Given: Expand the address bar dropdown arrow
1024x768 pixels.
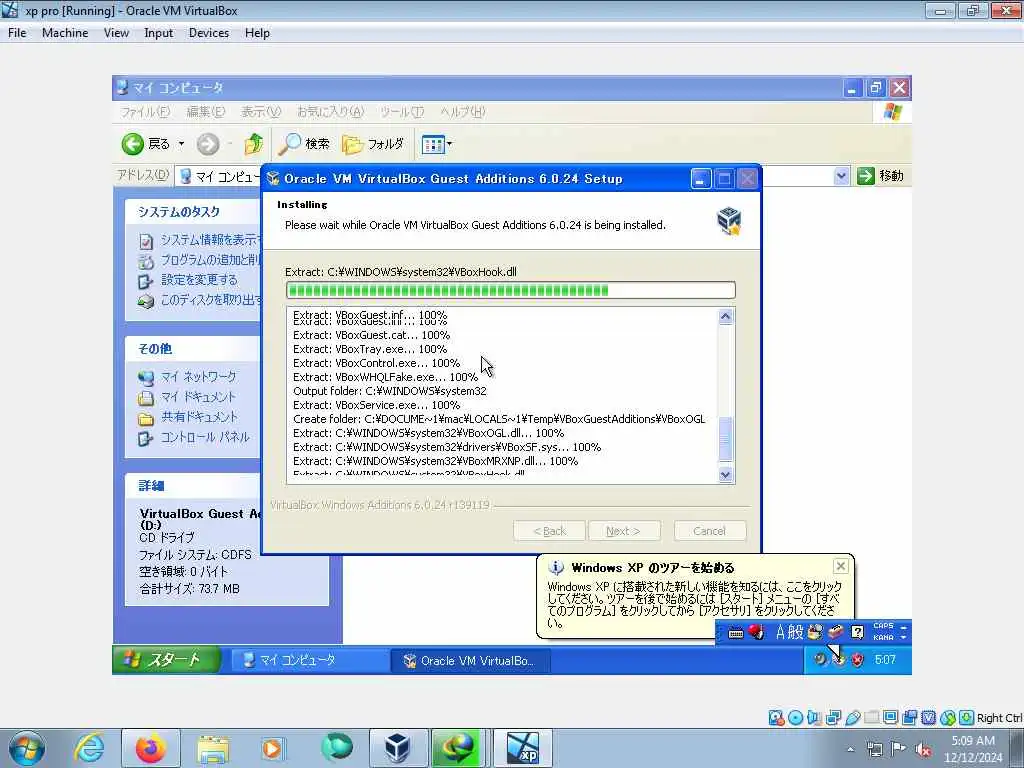Looking at the screenshot, I should click(841, 176).
